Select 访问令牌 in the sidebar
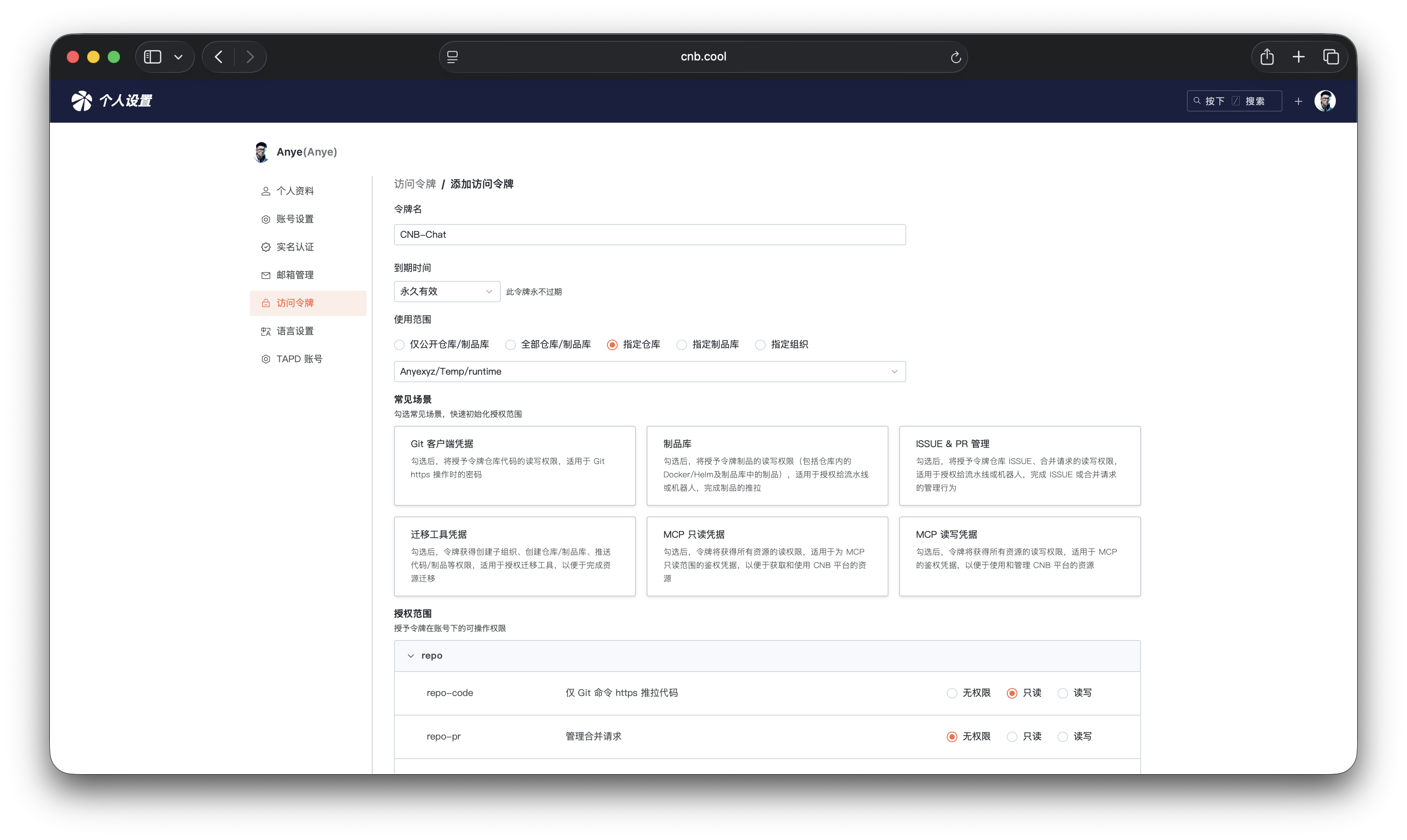This screenshot has width=1407, height=840. pyautogui.click(x=308, y=303)
